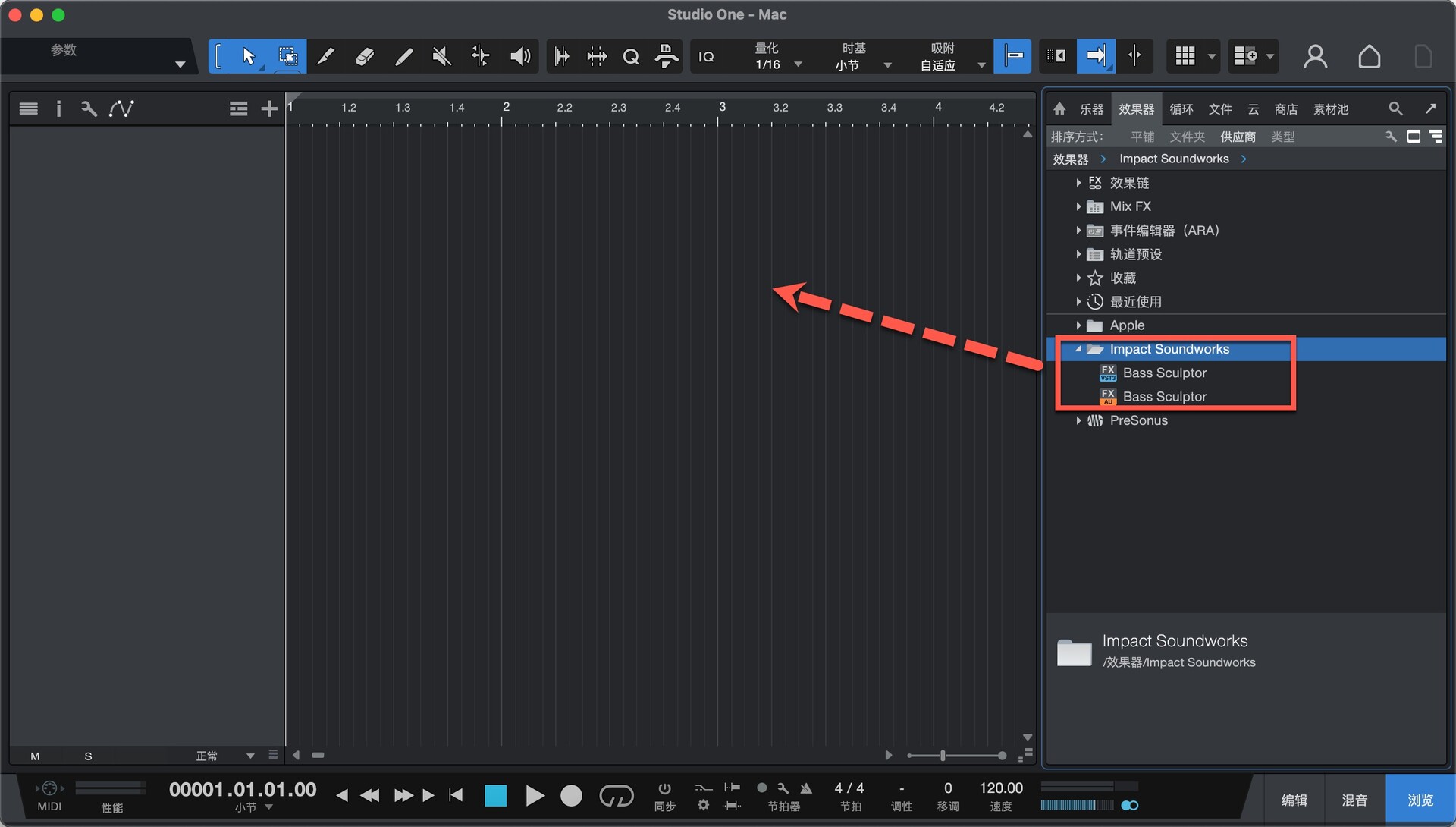Image resolution: width=1456 pixels, height=827 pixels.
Task: Sort effects by 文件夹
Action: click(x=1188, y=137)
